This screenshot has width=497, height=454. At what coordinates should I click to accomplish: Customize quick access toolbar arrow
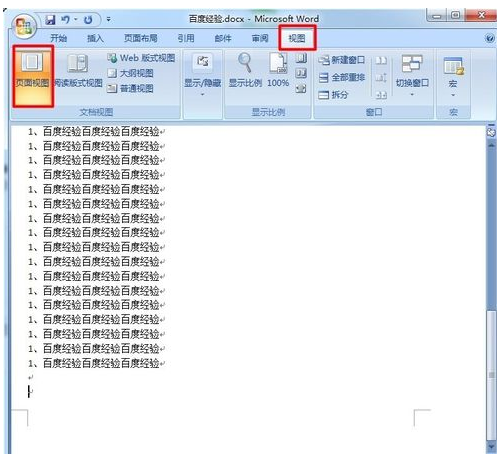tap(108, 20)
